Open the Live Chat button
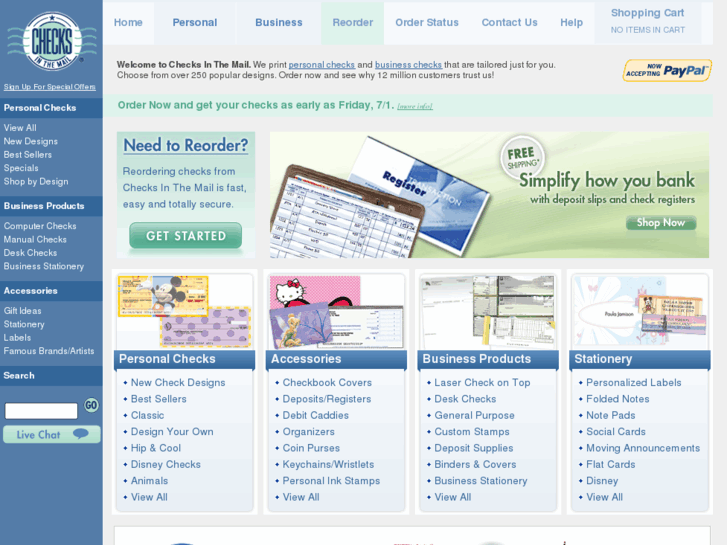This screenshot has height=545, width=727. pyautogui.click(x=51, y=435)
